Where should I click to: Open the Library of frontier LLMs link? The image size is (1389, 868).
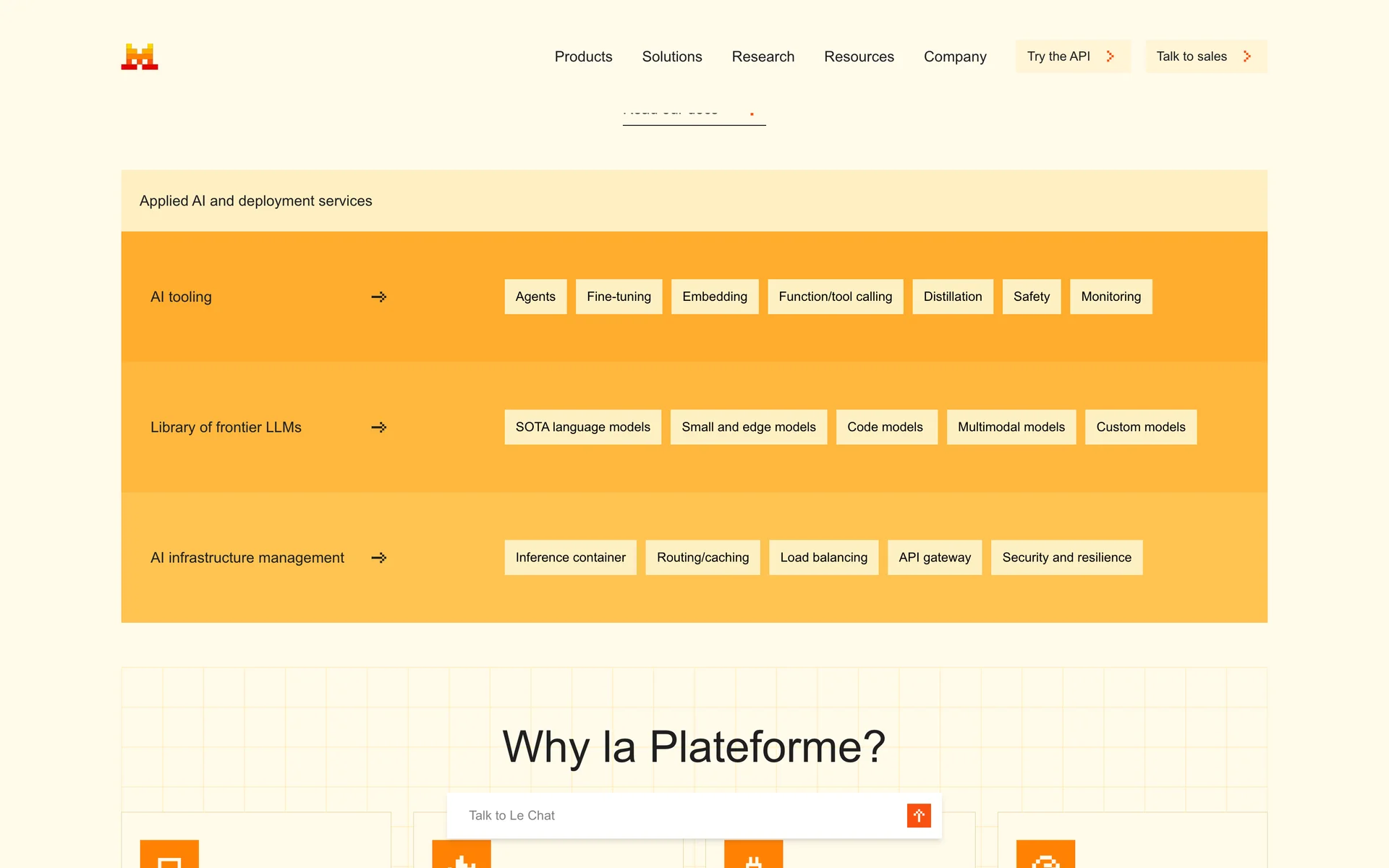coord(226,427)
